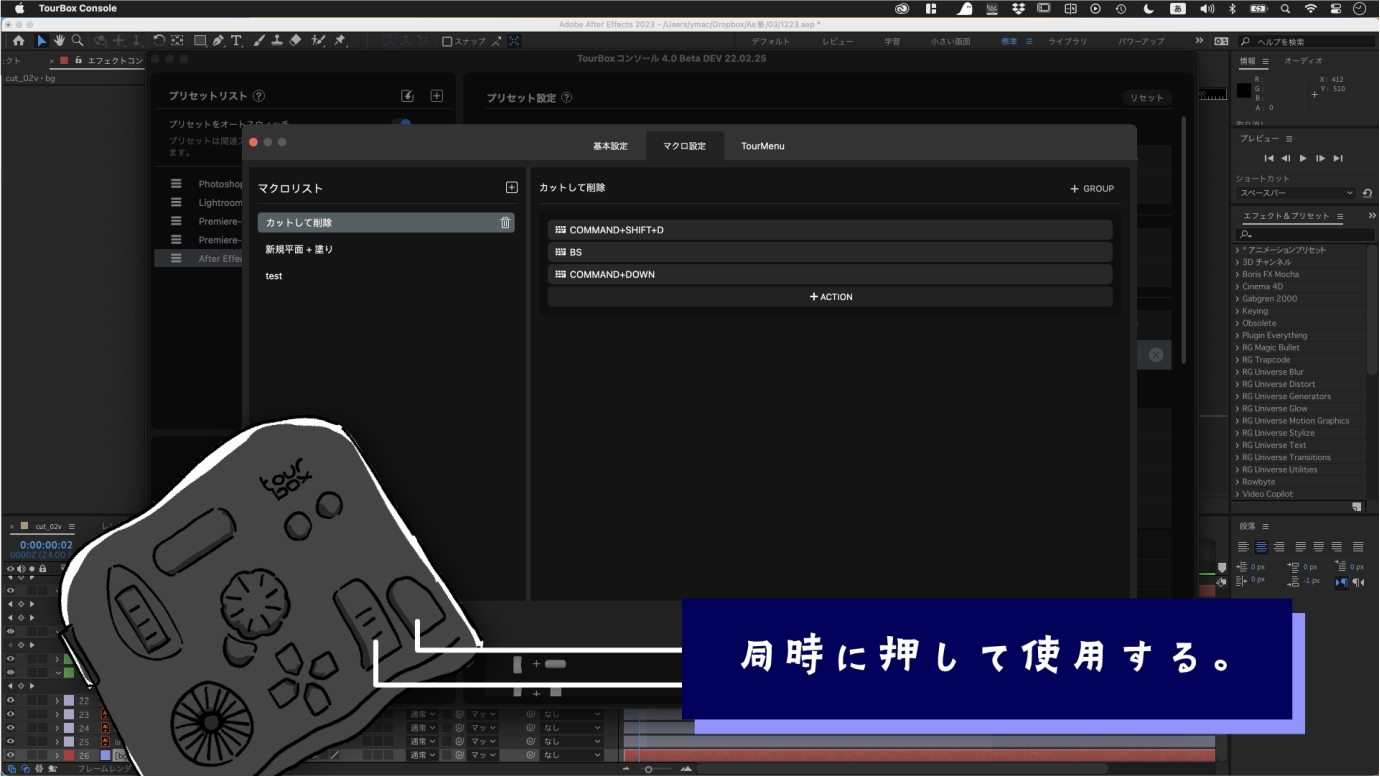Image resolution: width=1380 pixels, height=777 pixels.
Task: Click the red label swatch of layer 26
Action: pyautogui.click(x=69, y=755)
